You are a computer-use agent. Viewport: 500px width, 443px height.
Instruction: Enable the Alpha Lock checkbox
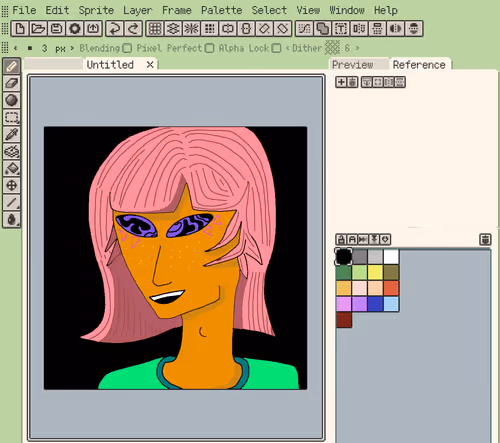click(x=276, y=48)
